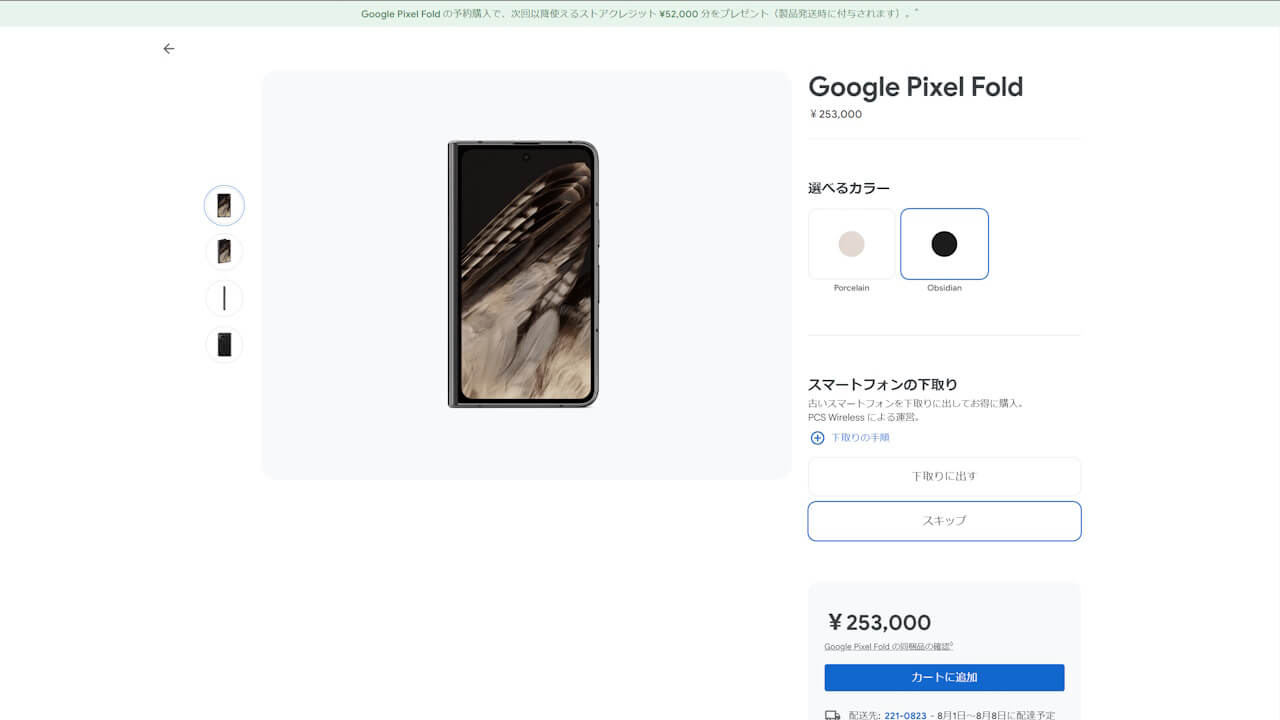Select the Obsidian color swatch
1280x720 pixels.
944,243
